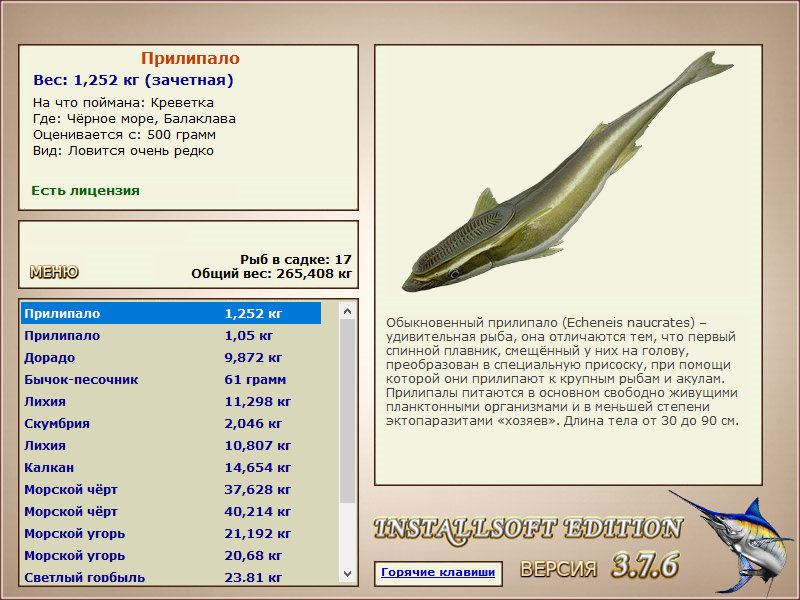This screenshot has width=800, height=600.
Task: Click the Где: Чёрное море, Балаклава line
Action: point(134,119)
